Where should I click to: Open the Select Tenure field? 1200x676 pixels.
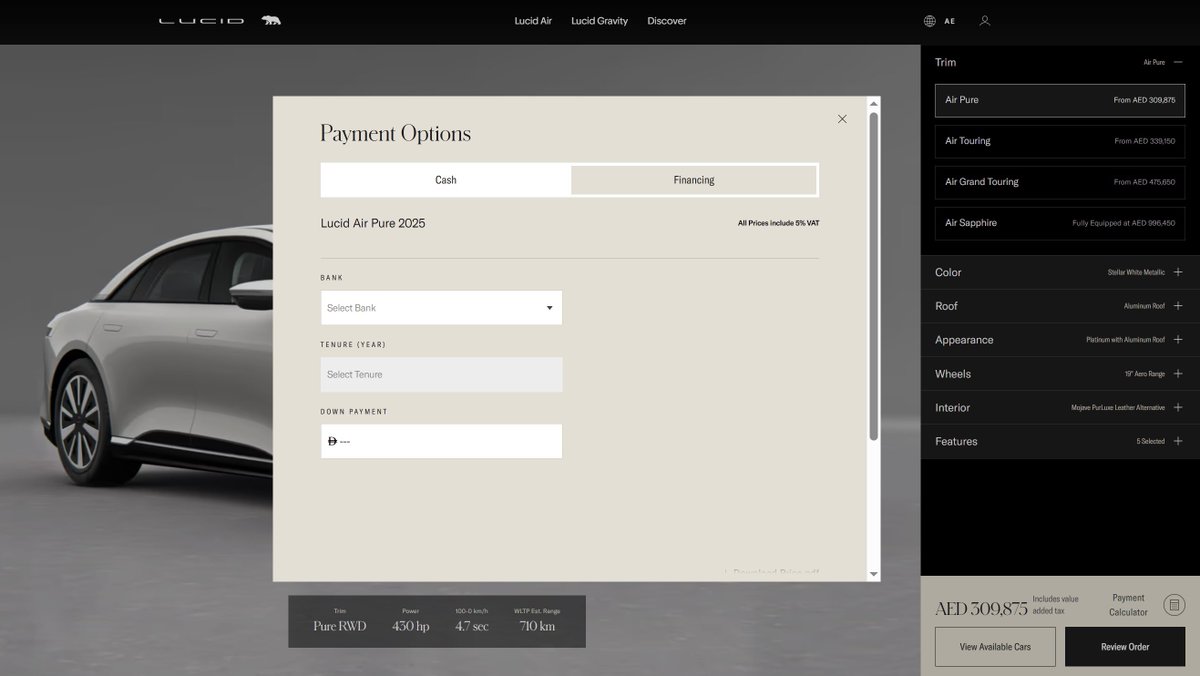pos(441,375)
